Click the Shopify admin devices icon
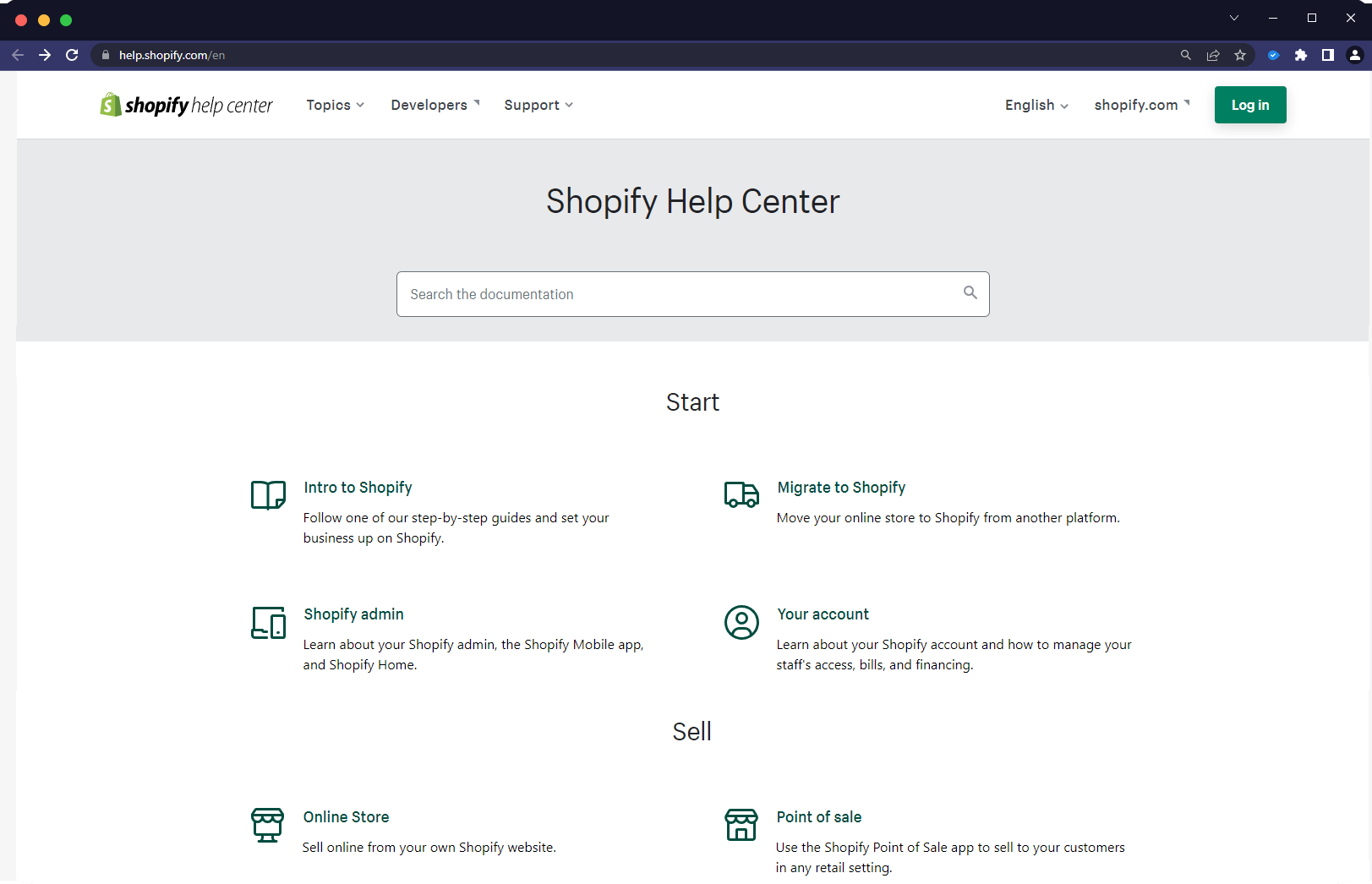The image size is (1372, 884). pos(268,623)
